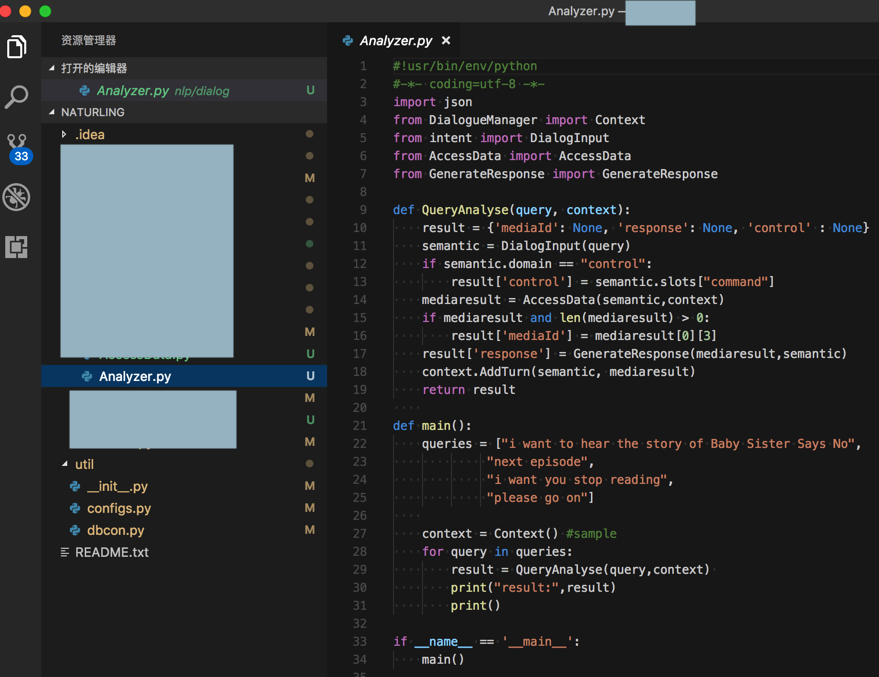Viewport: 879px width, 677px height.
Task: Select highlighted Analyzer.py in file tree
Action: click(135, 376)
